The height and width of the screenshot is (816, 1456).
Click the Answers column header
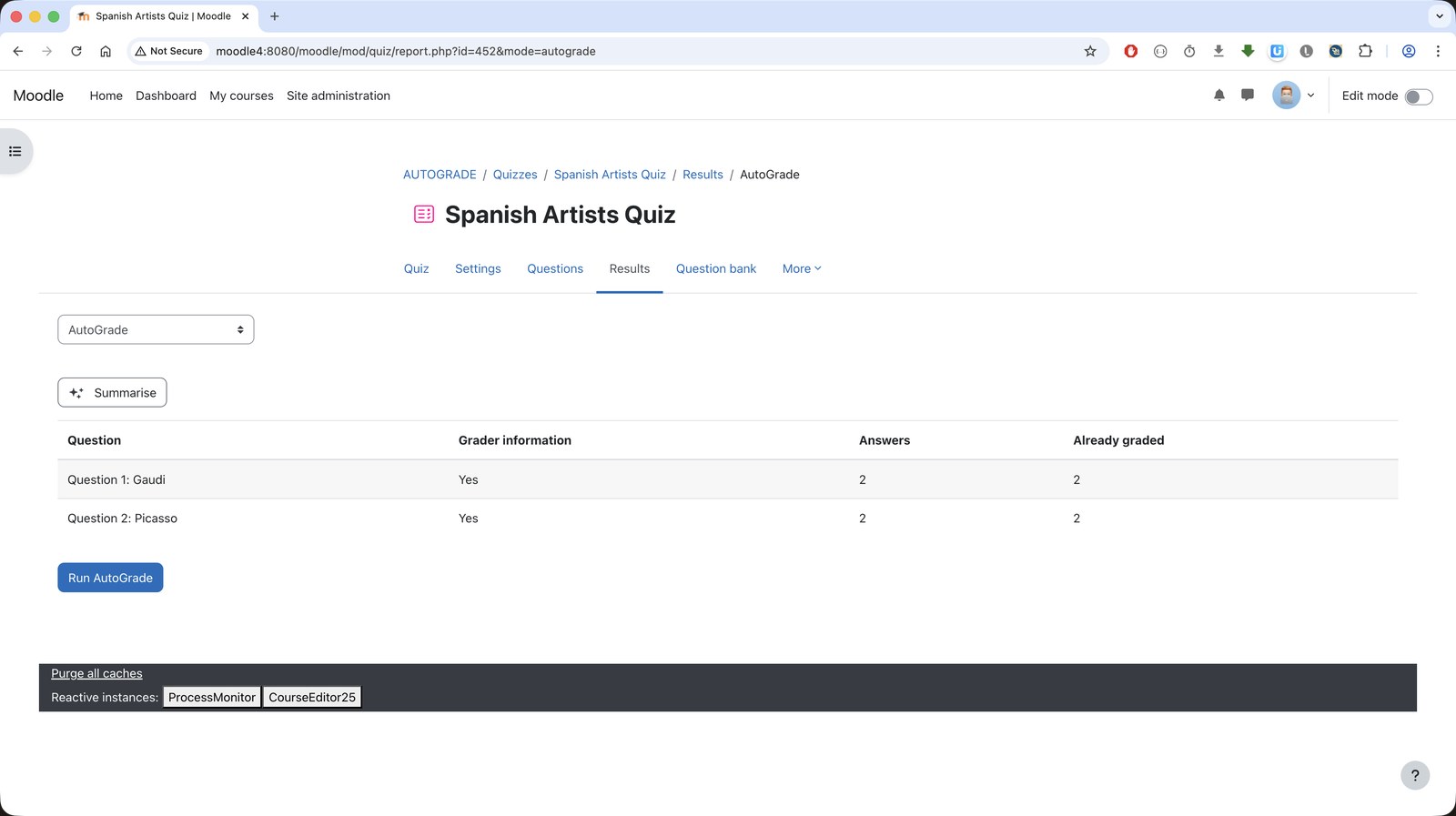pos(885,440)
